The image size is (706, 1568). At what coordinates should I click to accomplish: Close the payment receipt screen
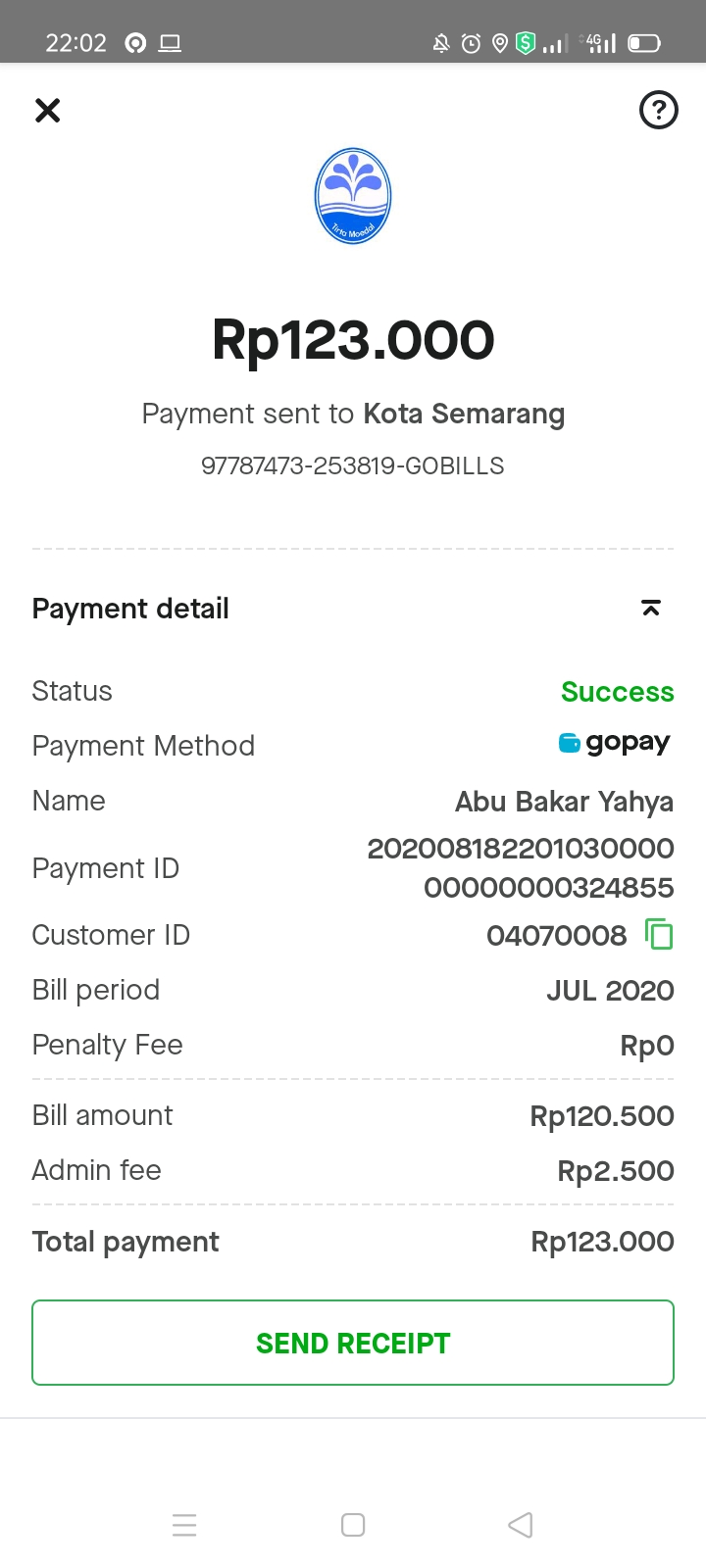[x=47, y=111]
